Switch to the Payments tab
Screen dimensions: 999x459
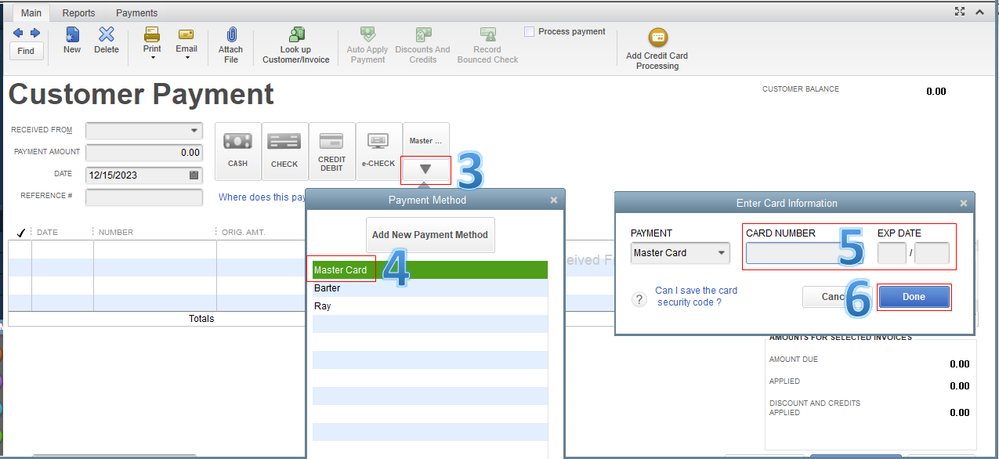click(x=136, y=13)
